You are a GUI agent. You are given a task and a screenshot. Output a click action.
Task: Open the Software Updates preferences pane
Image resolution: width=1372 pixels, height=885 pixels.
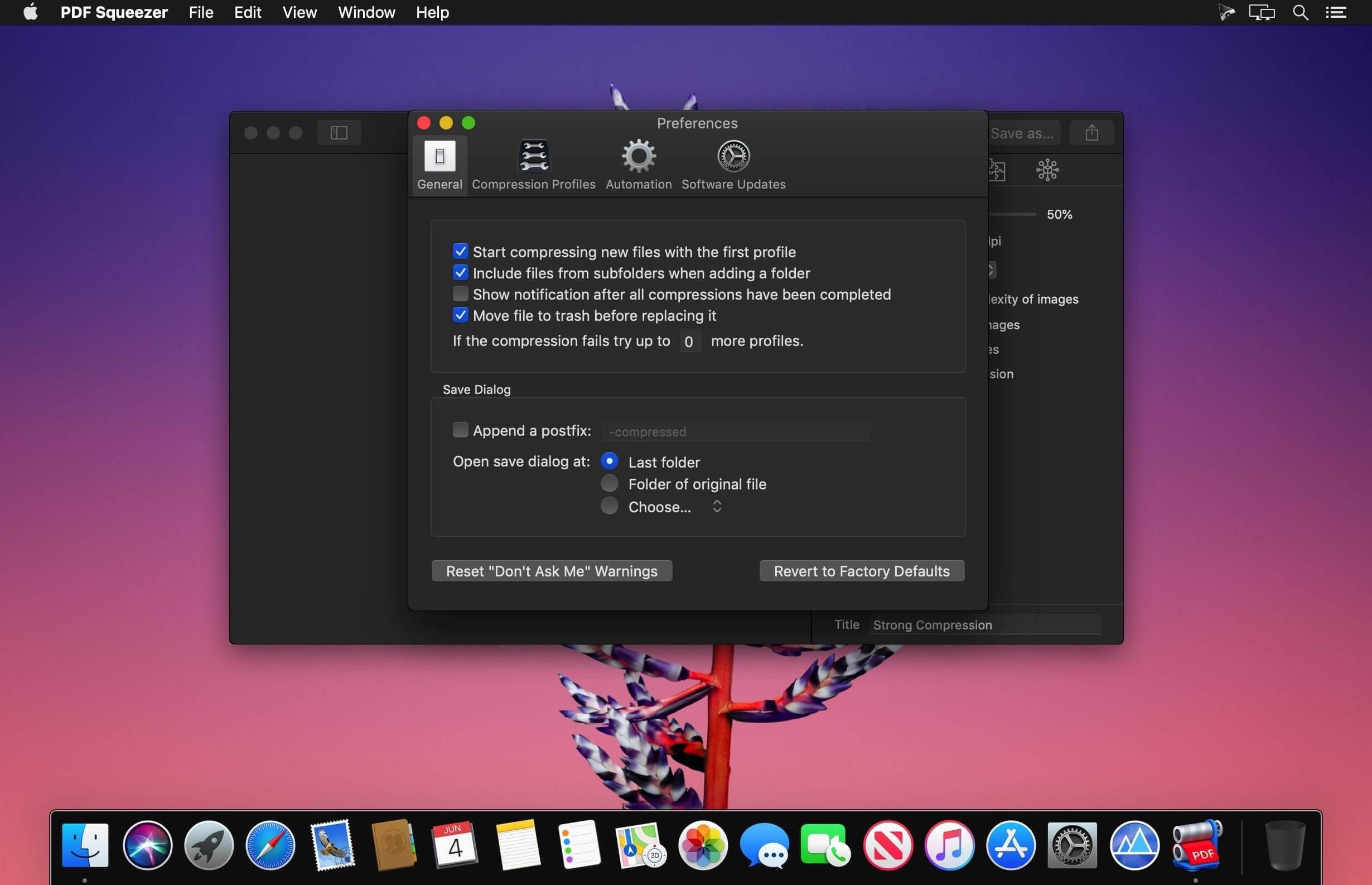click(x=733, y=164)
